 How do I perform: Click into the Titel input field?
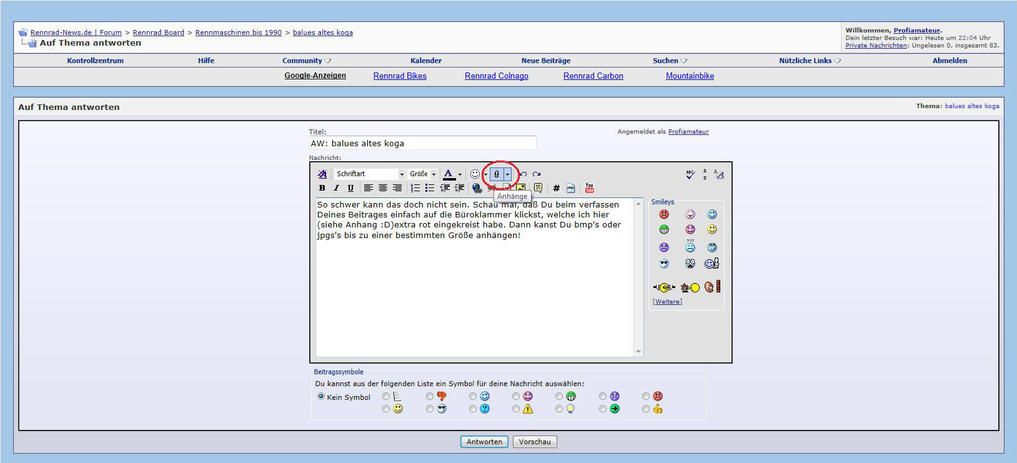pos(422,143)
